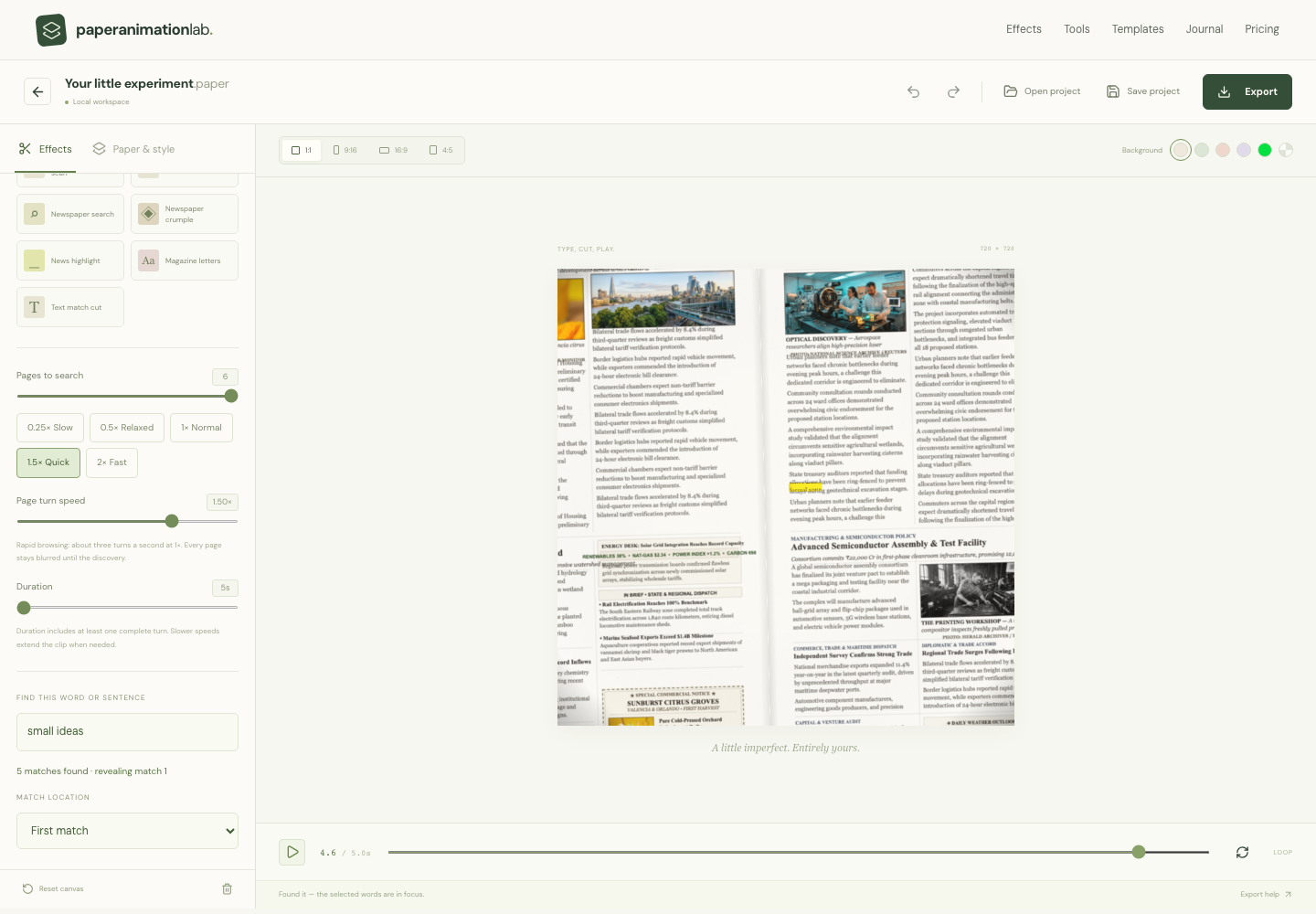Set speed to 0.5× Relaxed
1316x914 pixels.
[127, 428]
